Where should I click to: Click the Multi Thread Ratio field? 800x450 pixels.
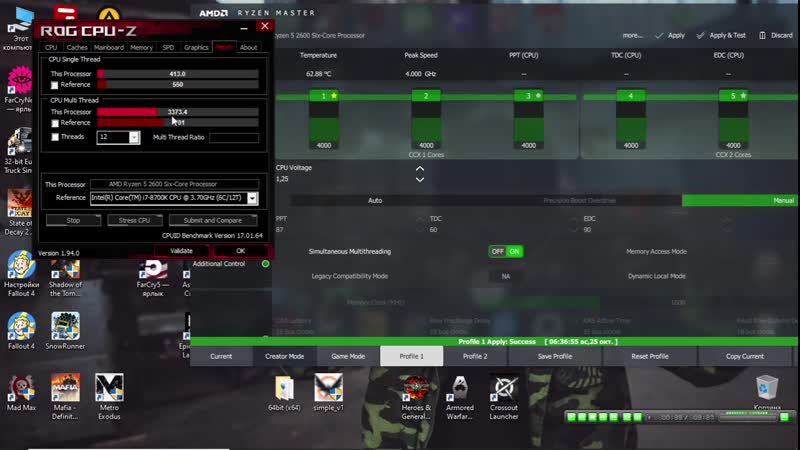(234, 137)
